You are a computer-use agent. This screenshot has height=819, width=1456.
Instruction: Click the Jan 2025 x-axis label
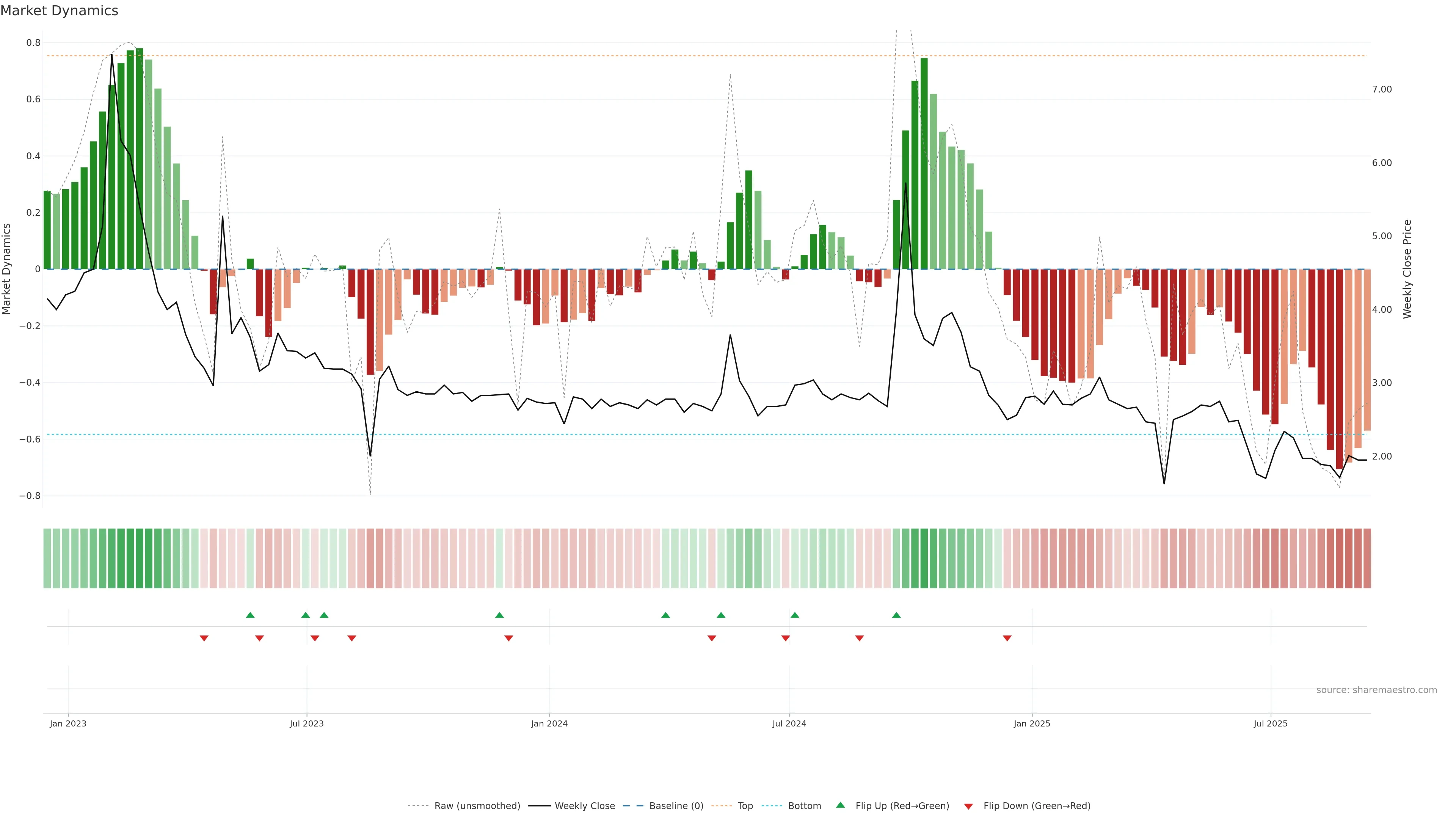click(x=1031, y=723)
